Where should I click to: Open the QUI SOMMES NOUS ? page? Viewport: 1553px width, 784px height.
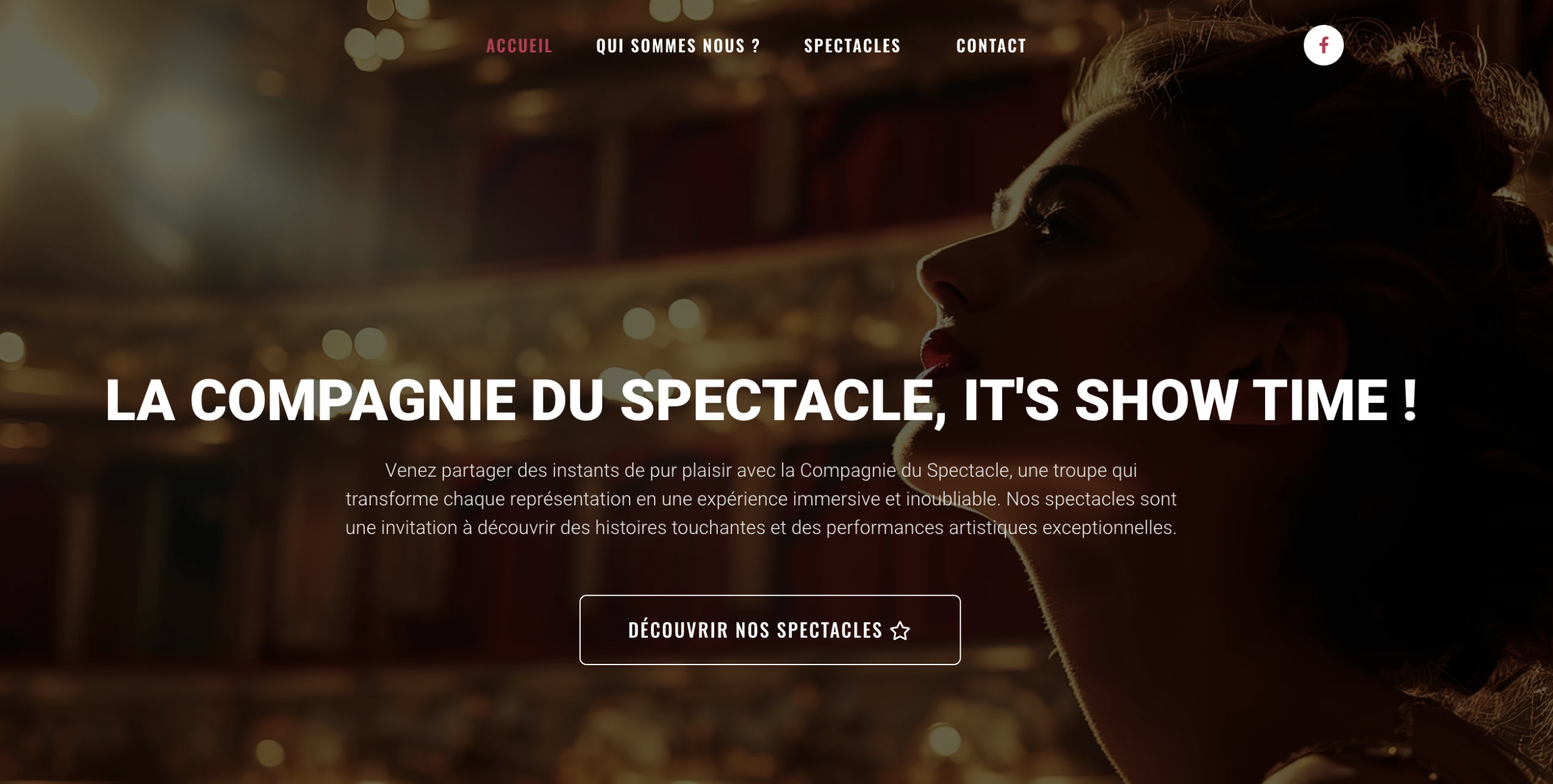coord(678,46)
